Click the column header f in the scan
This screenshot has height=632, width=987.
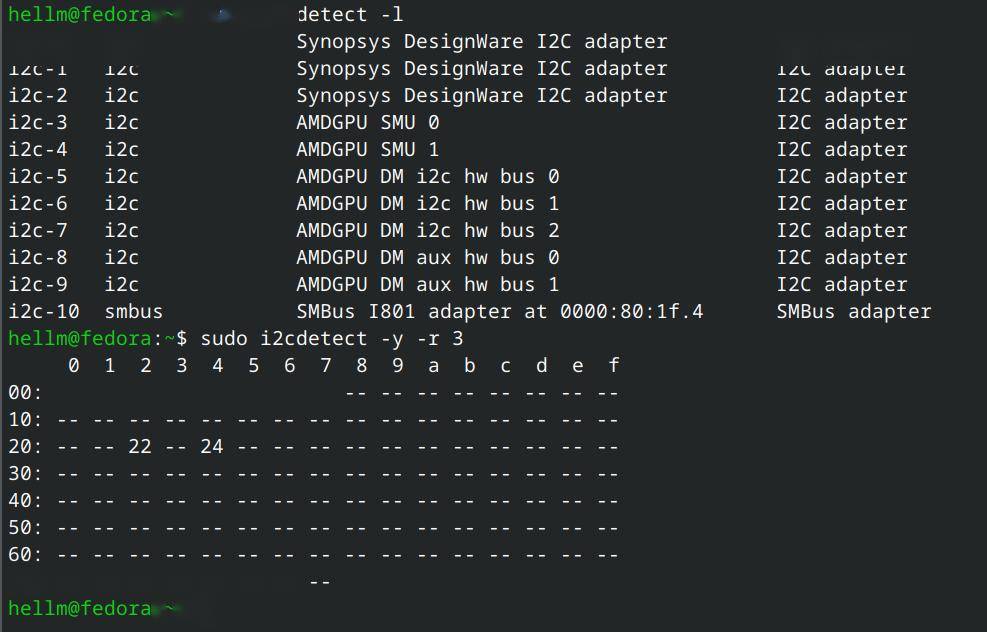click(614, 366)
